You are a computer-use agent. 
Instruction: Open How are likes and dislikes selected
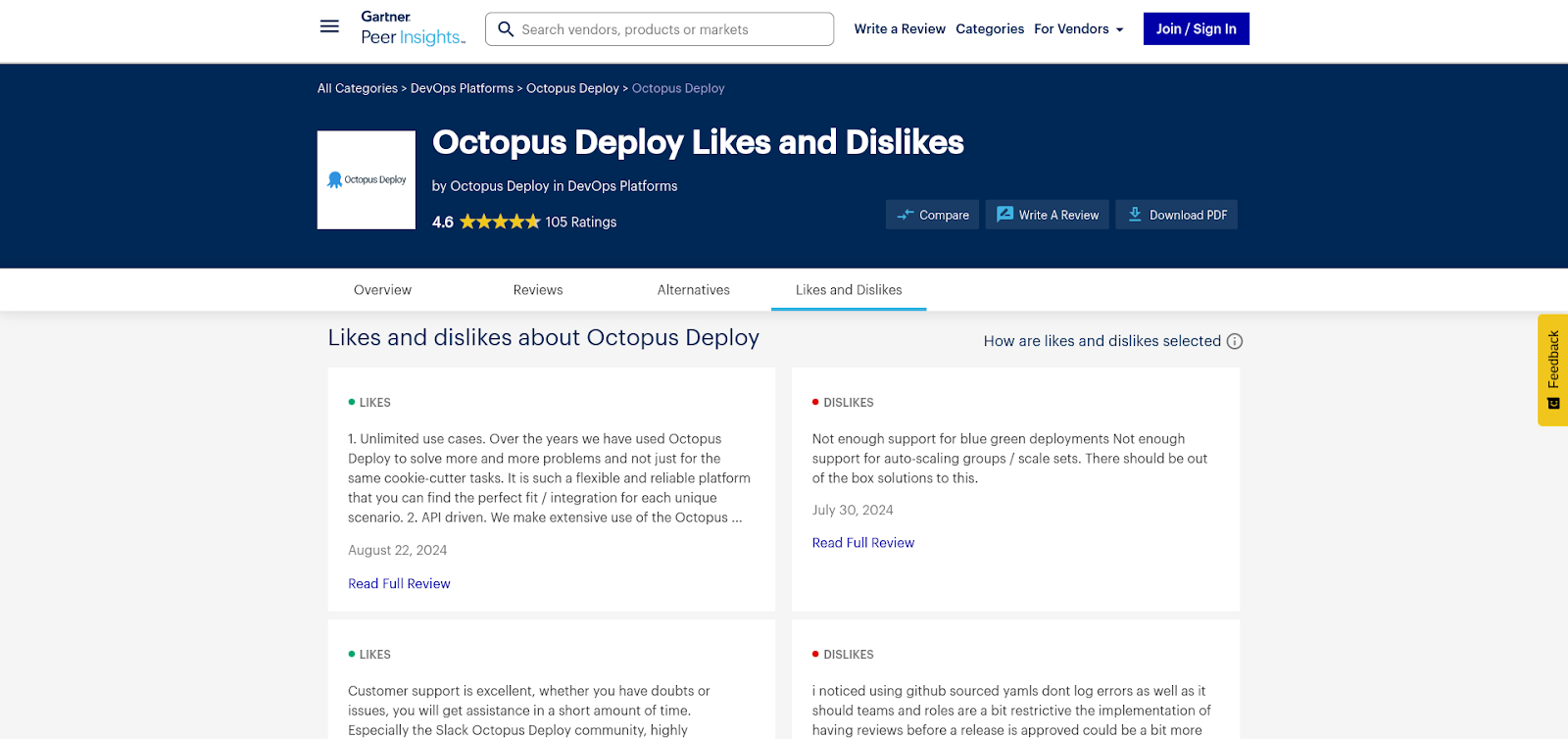click(1102, 341)
